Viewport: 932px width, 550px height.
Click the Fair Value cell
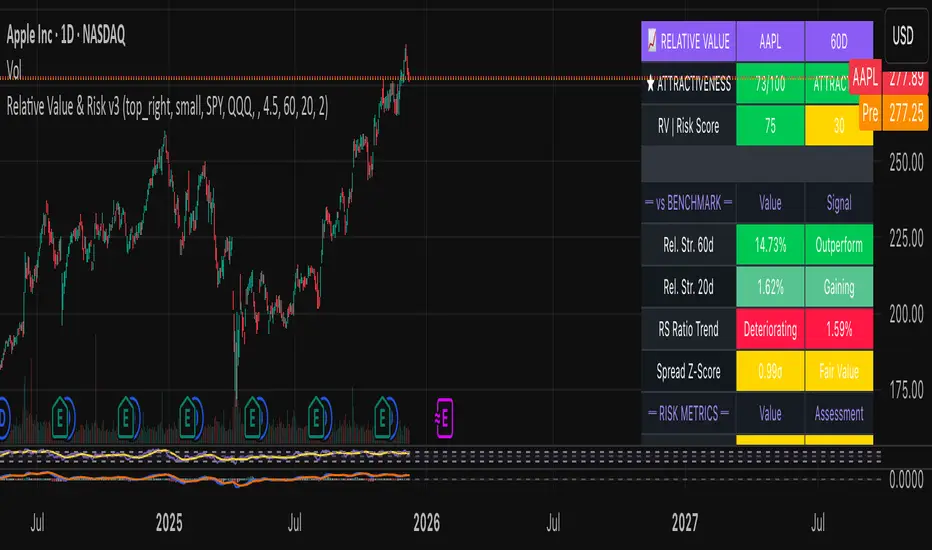click(x=839, y=371)
